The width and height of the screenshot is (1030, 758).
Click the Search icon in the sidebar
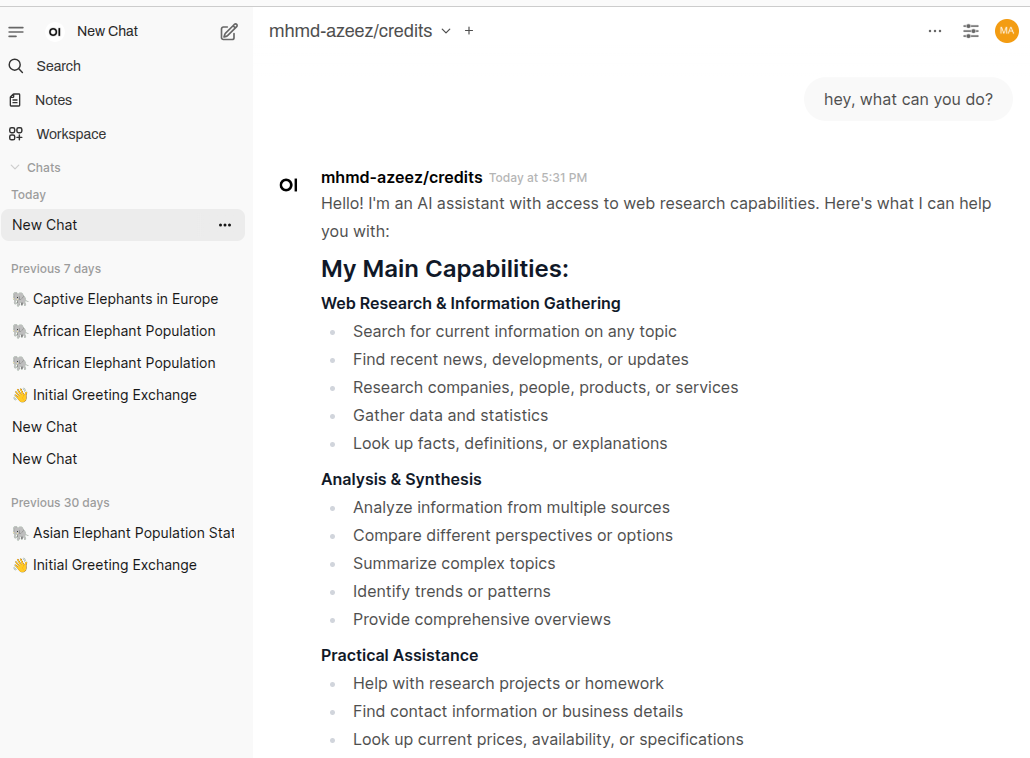tap(16, 66)
